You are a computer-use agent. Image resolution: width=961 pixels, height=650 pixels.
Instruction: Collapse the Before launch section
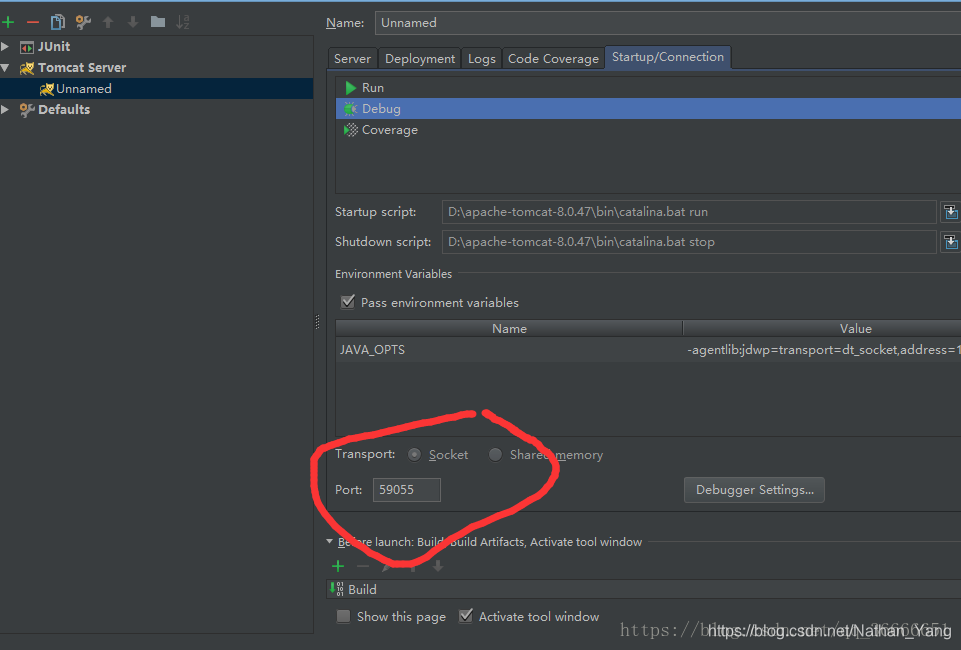pos(329,542)
